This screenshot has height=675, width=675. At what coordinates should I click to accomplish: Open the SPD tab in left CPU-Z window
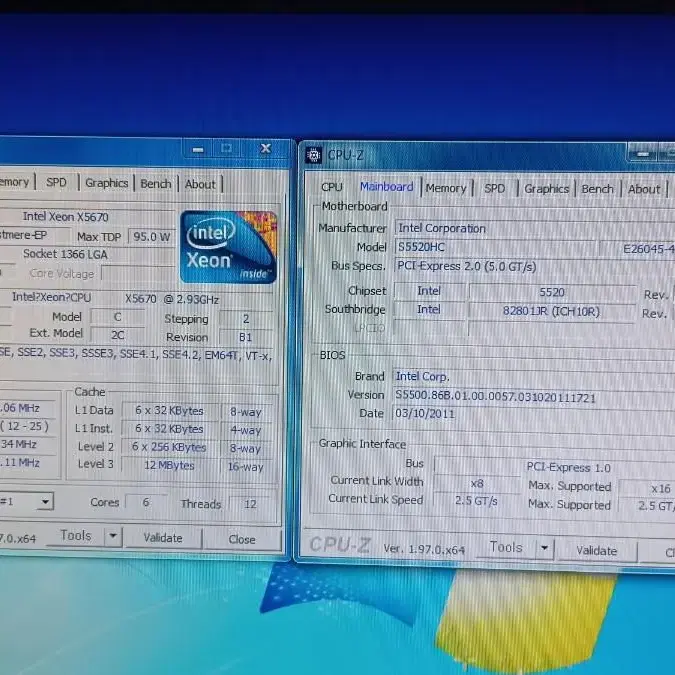click(x=56, y=183)
